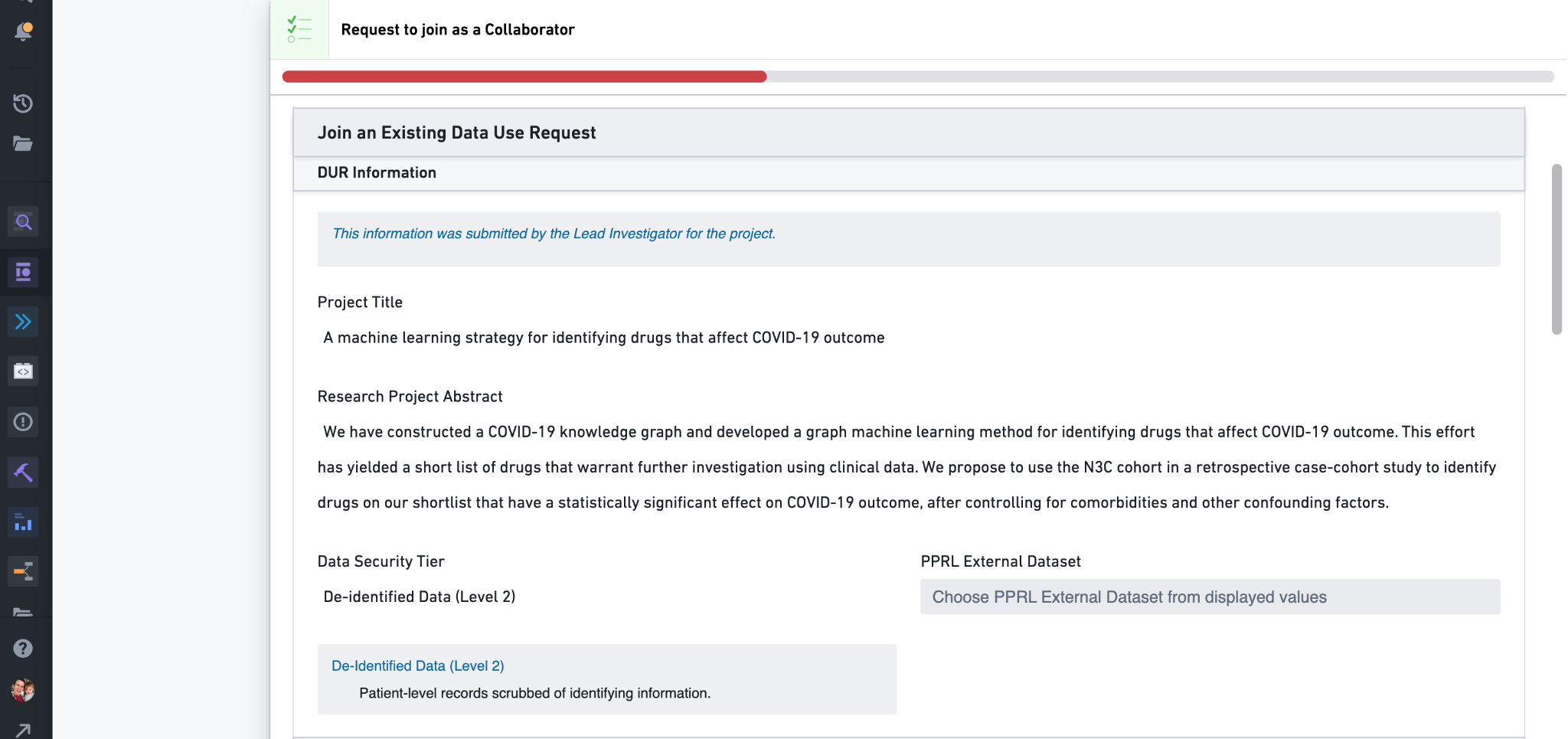Click the user profile avatar
Screen dimensions: 1568x739
point(24,690)
